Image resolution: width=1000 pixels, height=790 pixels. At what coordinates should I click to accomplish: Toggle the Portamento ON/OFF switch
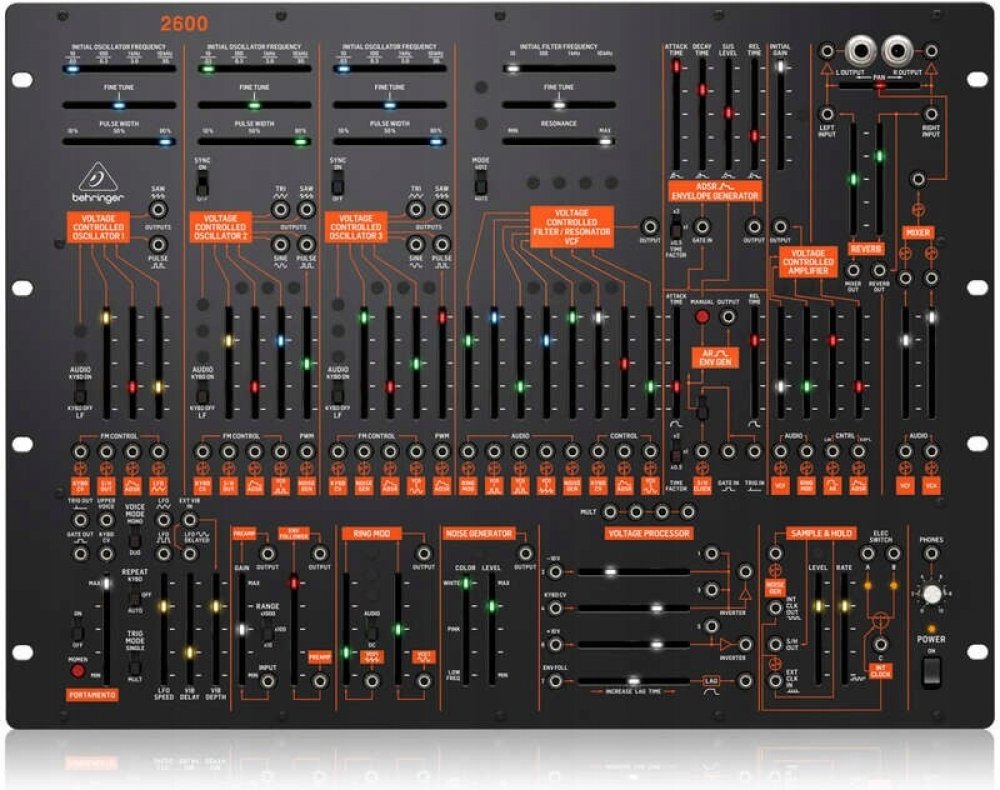(75, 631)
